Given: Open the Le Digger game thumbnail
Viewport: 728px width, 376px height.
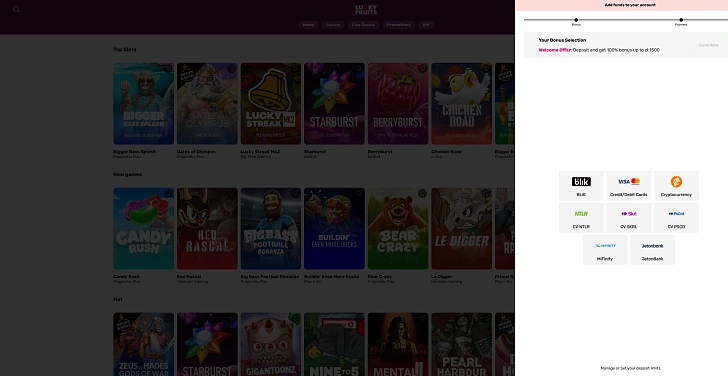Looking at the screenshot, I should coord(462,228).
